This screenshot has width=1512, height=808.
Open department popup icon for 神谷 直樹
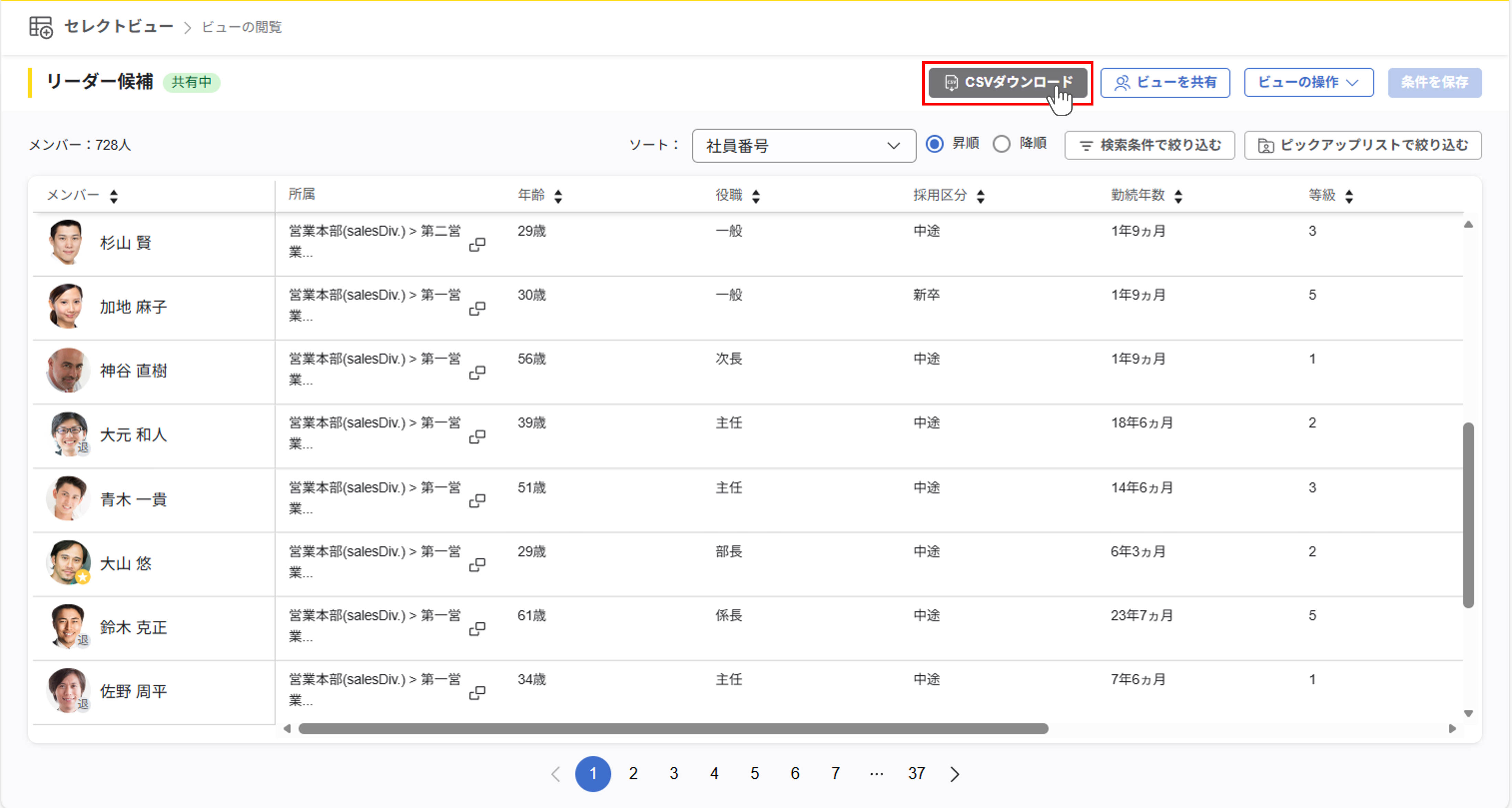pyautogui.click(x=477, y=372)
